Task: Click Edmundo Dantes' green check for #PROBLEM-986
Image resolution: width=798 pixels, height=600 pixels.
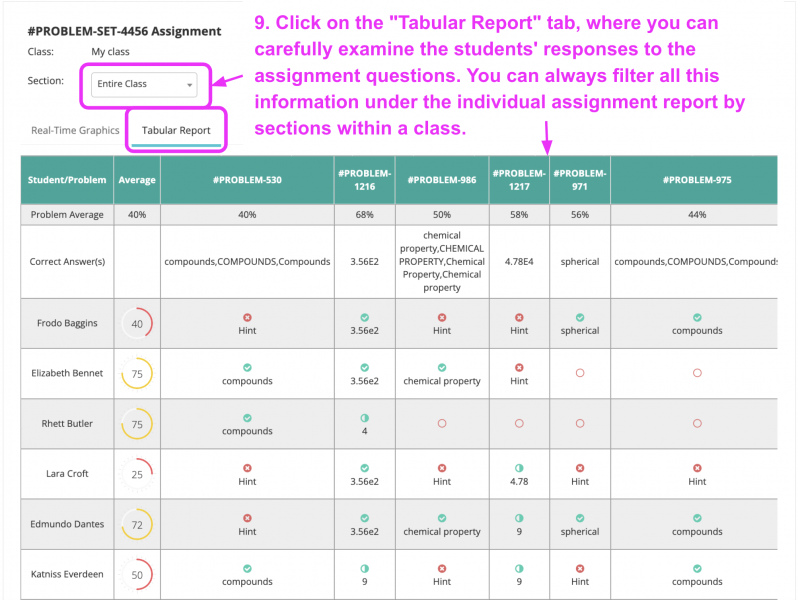Action: (442, 518)
